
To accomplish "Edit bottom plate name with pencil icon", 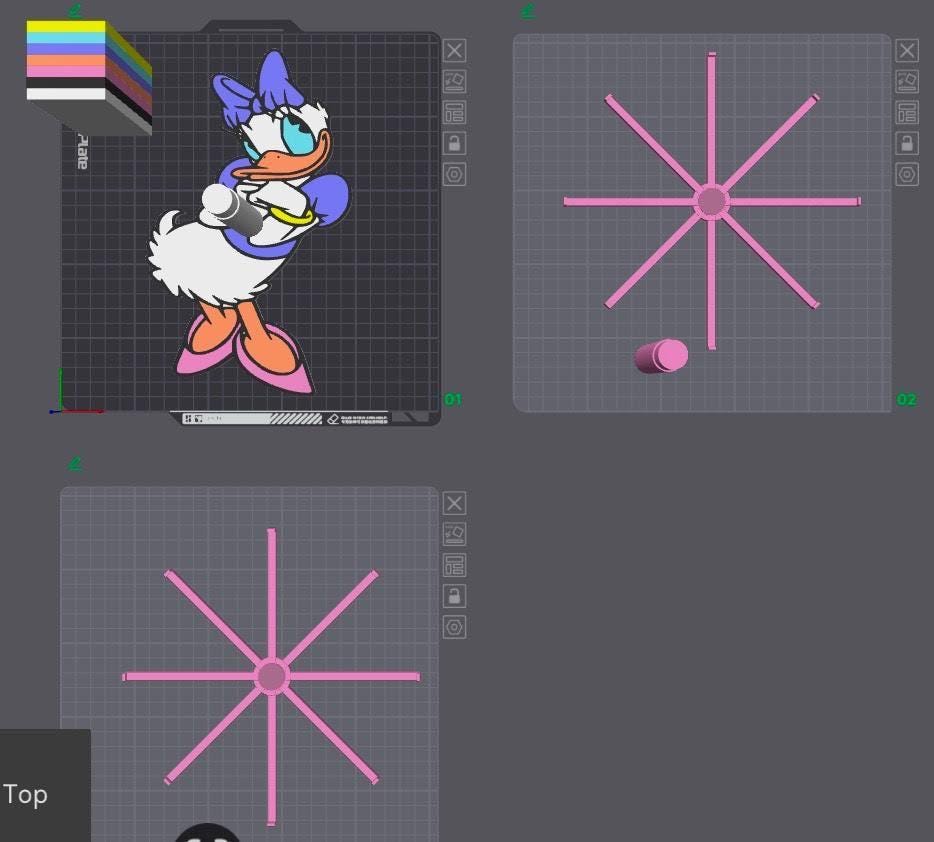I will point(75,463).
